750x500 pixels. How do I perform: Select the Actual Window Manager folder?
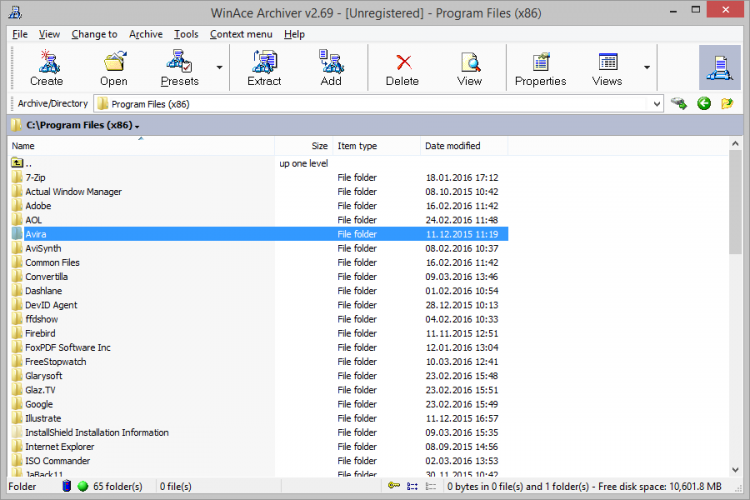74,191
